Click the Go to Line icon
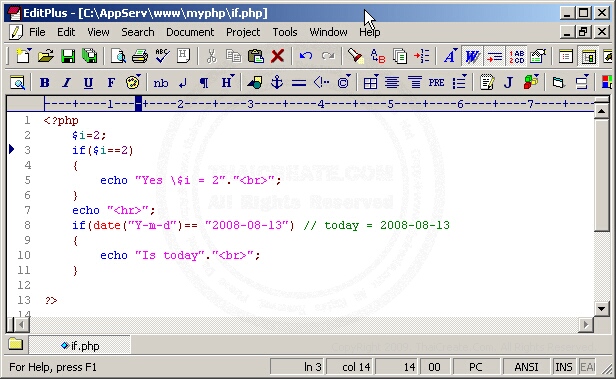Screen dimensions: 616x379 (422, 56)
